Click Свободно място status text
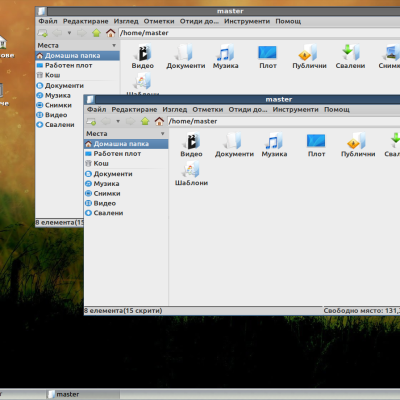Viewport: 400px width, 400px height. pyautogui.click(x=362, y=311)
